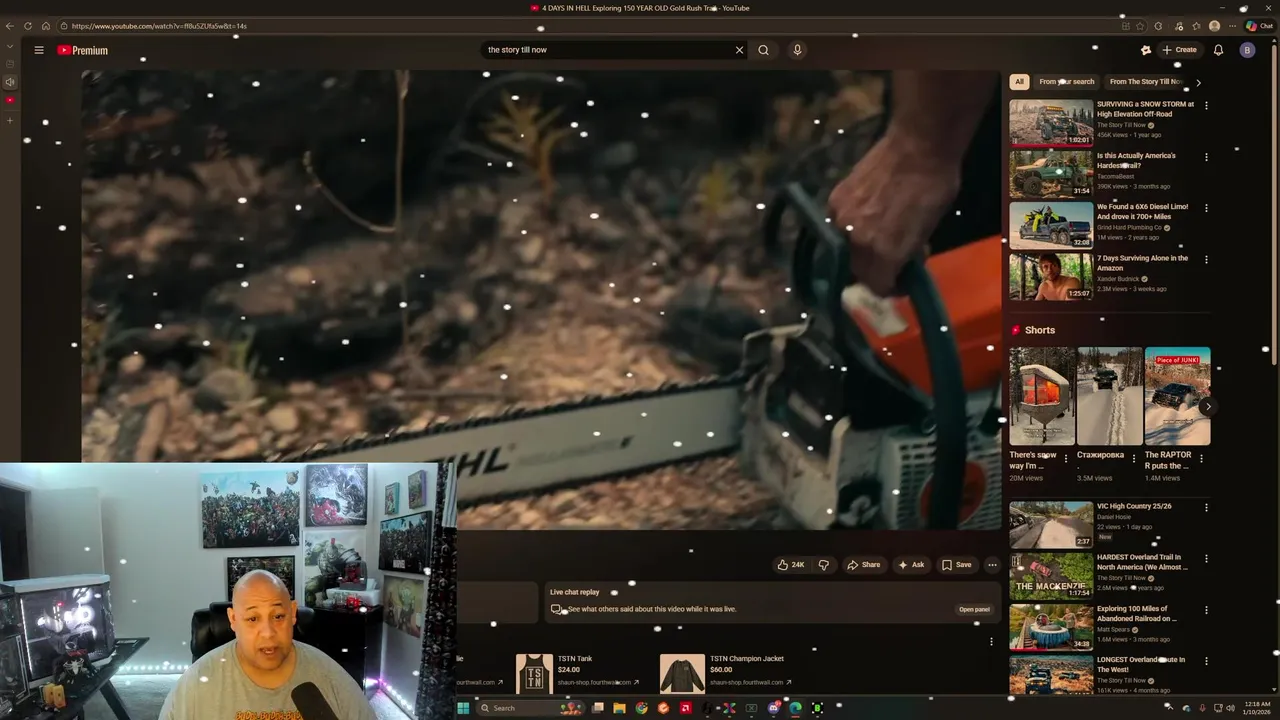
Task: Open VIC High Country 25/26 video title
Action: (1134, 506)
